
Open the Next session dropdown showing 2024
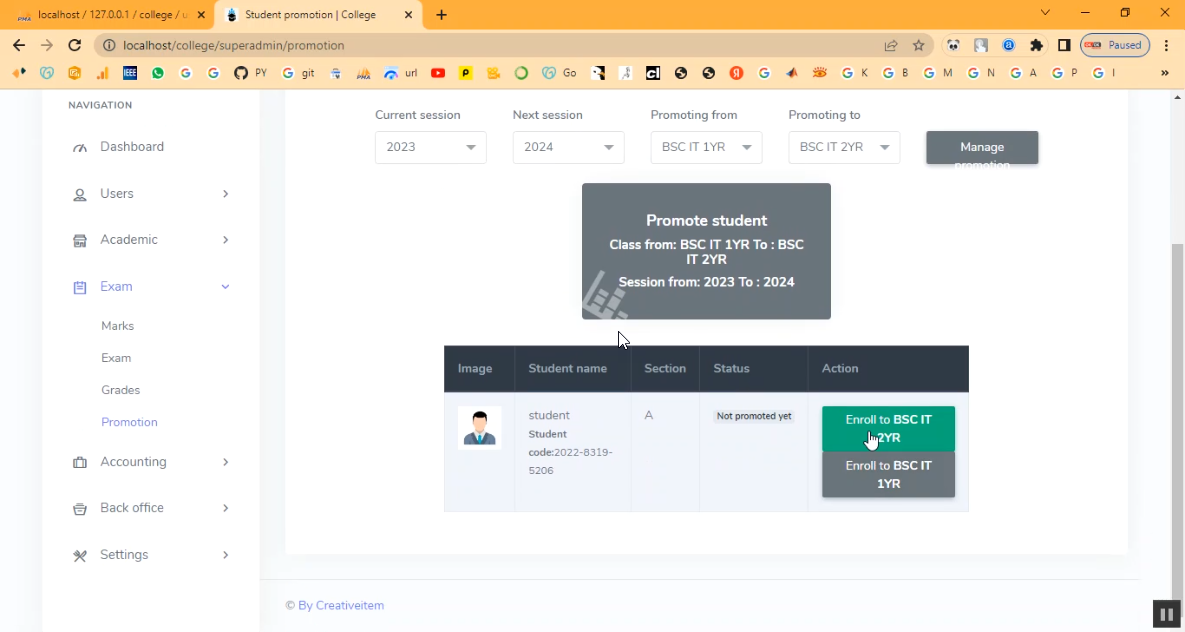point(568,147)
